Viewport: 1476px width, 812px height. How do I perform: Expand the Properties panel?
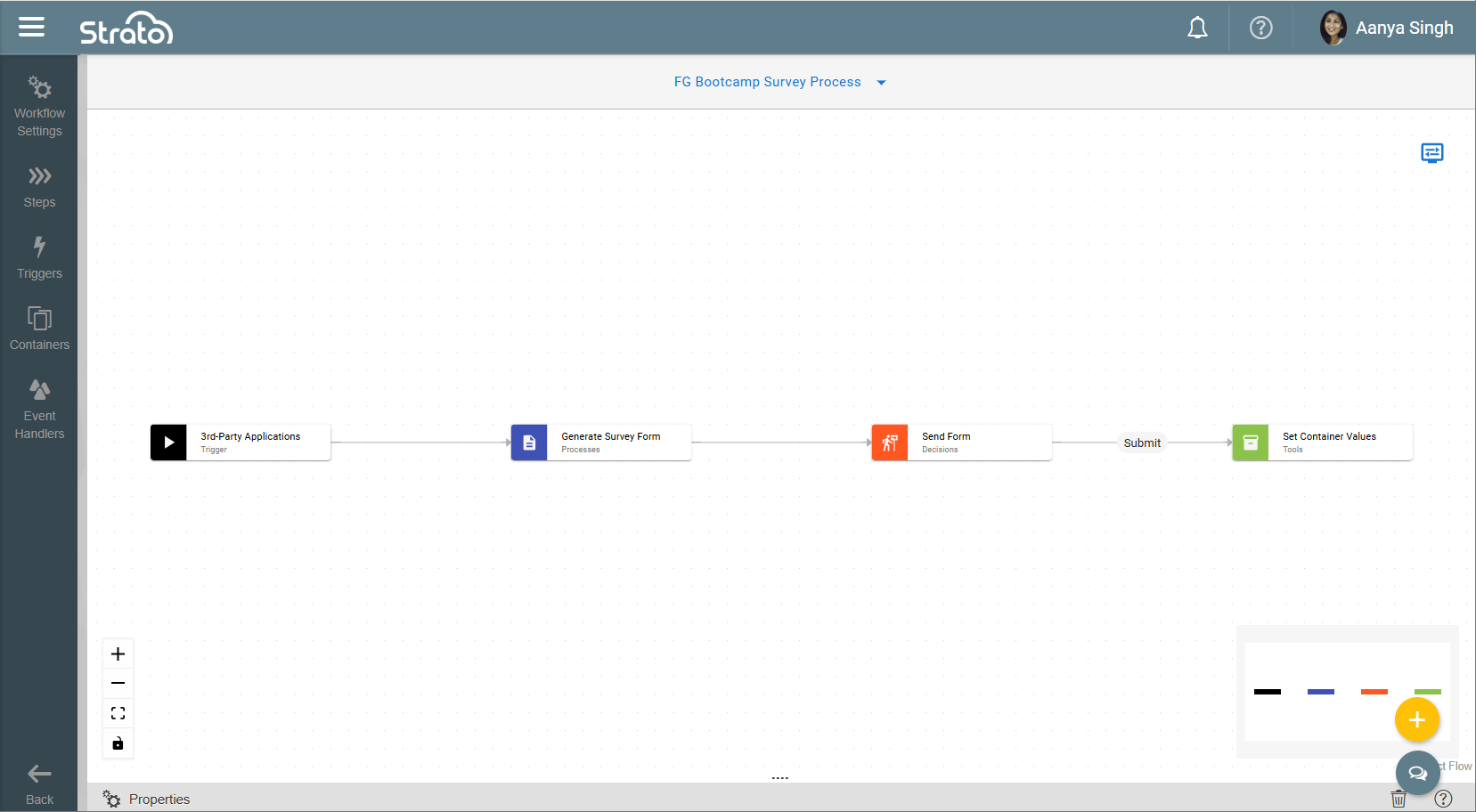tap(159, 799)
